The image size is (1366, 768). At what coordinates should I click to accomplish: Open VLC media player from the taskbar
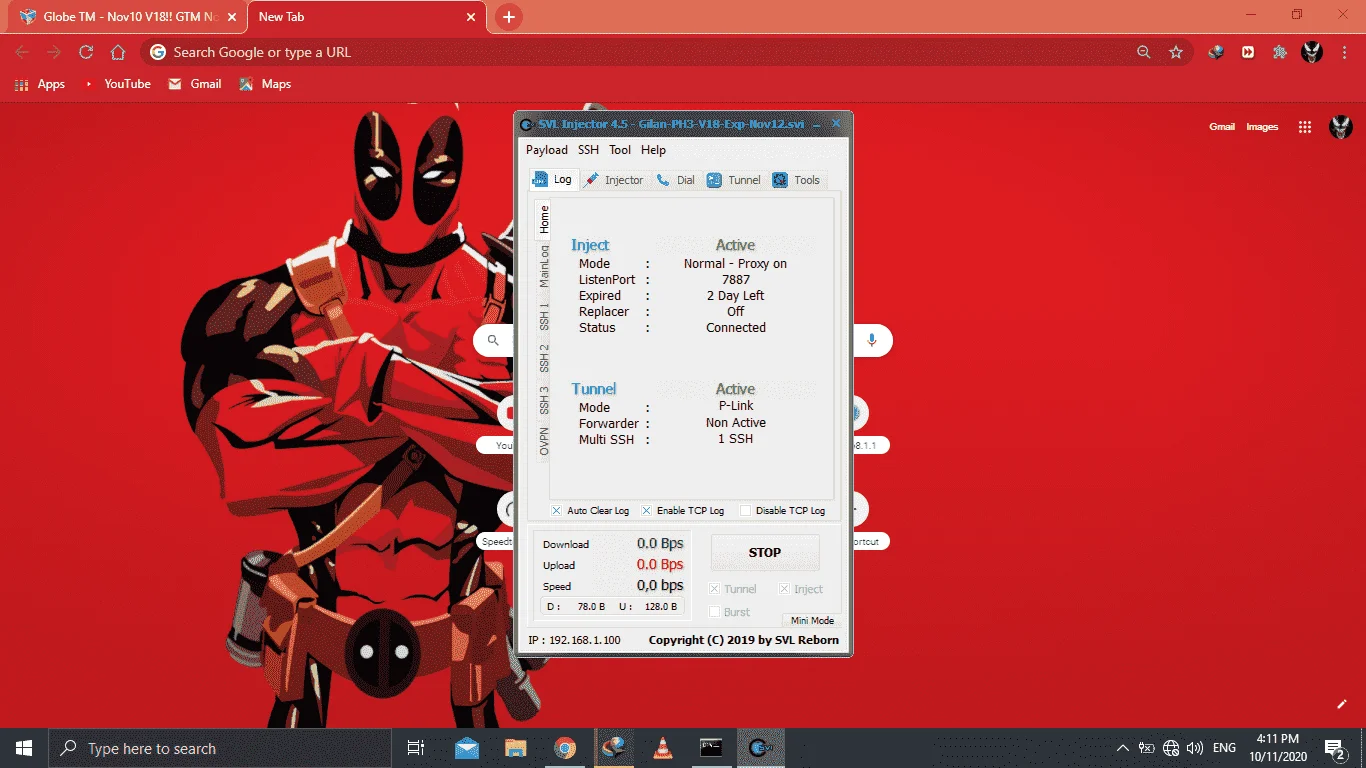click(x=662, y=748)
